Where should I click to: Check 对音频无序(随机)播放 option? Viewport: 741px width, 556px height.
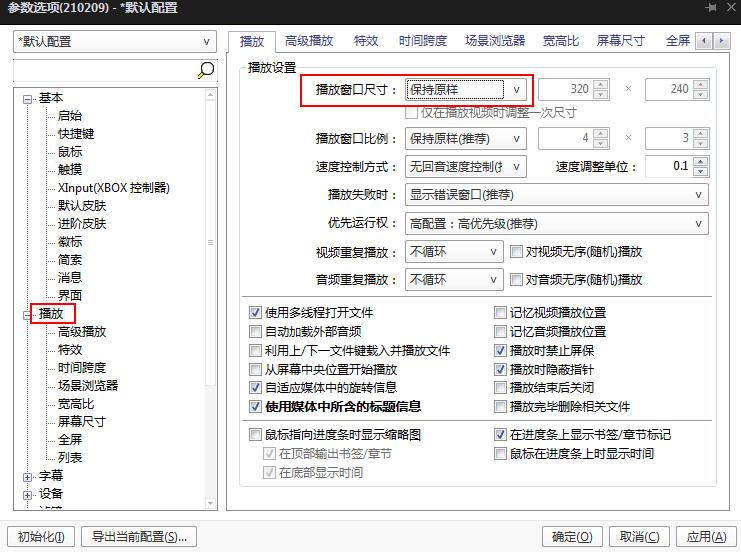coord(516,280)
